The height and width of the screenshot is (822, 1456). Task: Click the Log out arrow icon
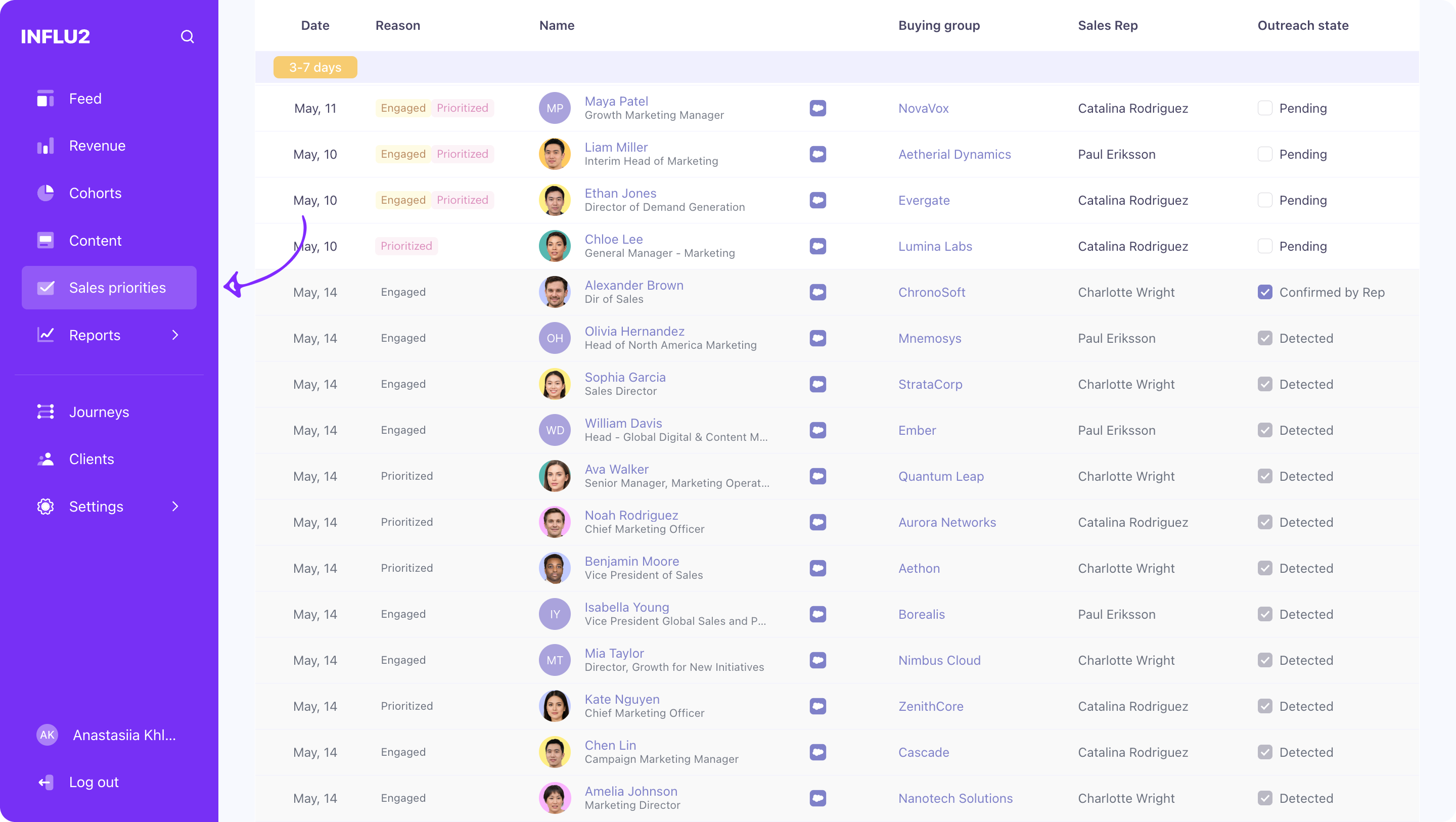tap(45, 783)
